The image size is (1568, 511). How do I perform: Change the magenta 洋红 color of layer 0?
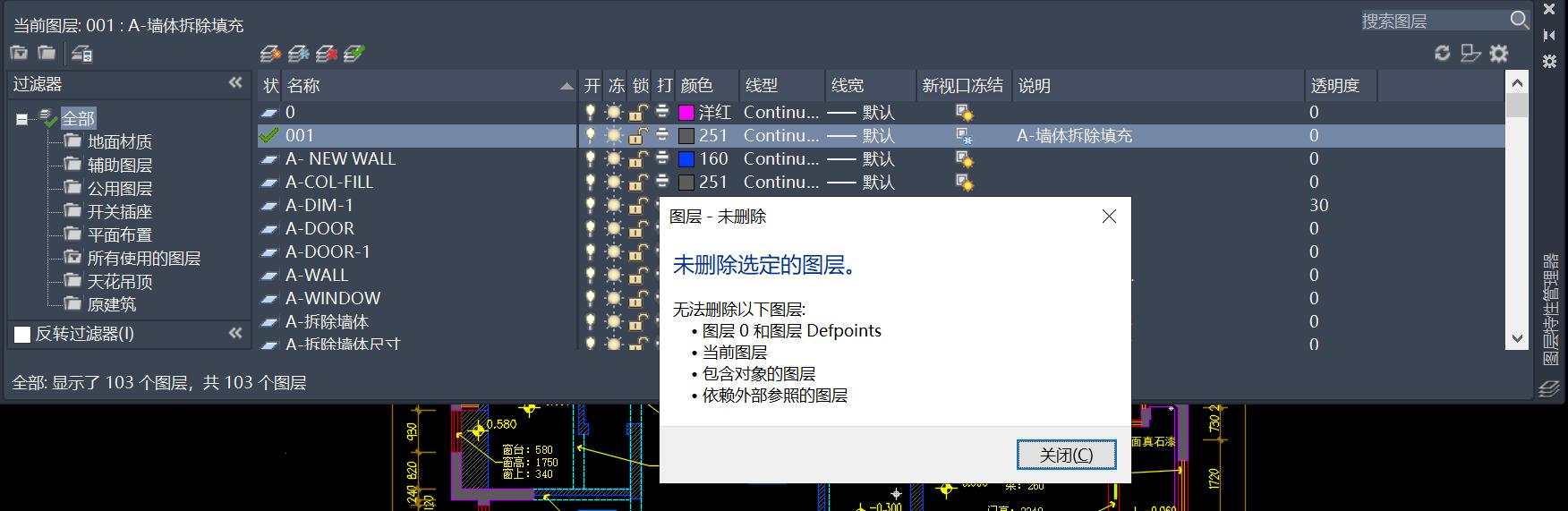point(686,113)
